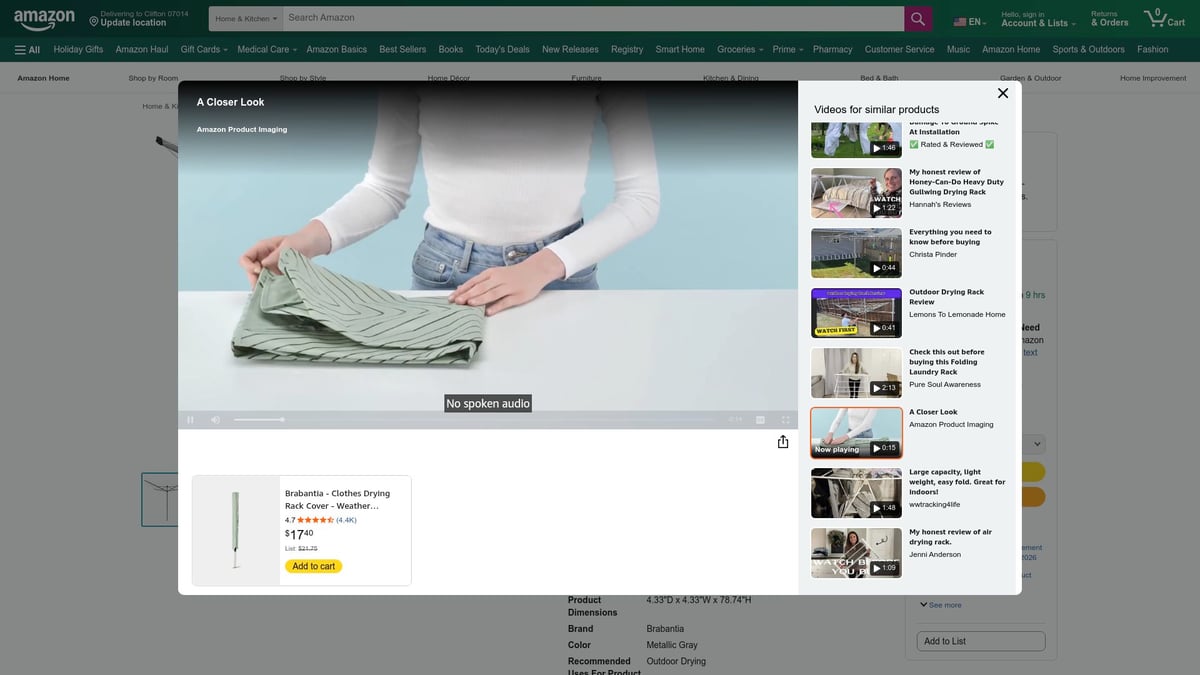Click the magnifier search button
Image resolution: width=1200 pixels, height=675 pixels.
pos(918,18)
